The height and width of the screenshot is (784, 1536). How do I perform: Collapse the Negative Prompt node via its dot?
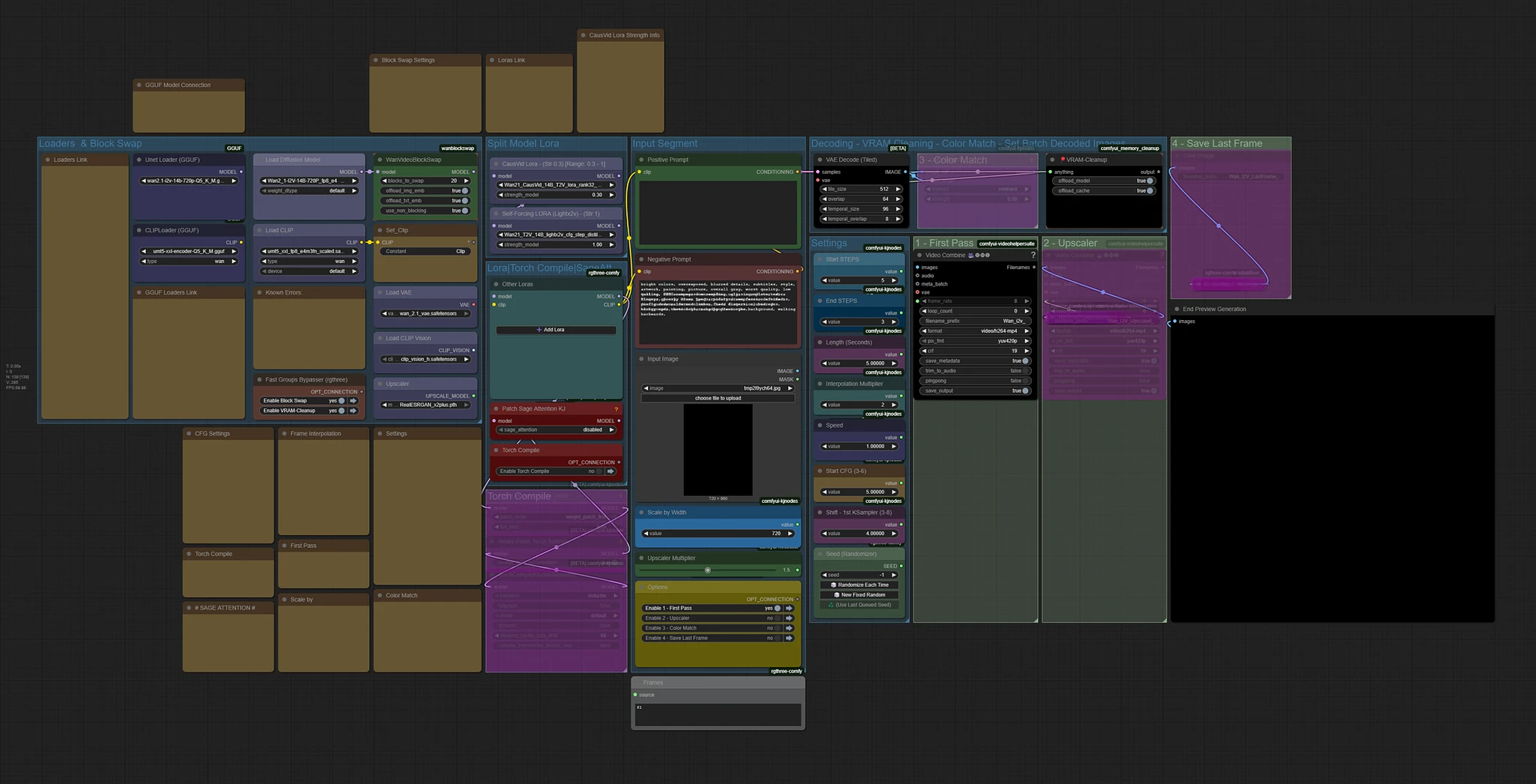(x=641, y=259)
